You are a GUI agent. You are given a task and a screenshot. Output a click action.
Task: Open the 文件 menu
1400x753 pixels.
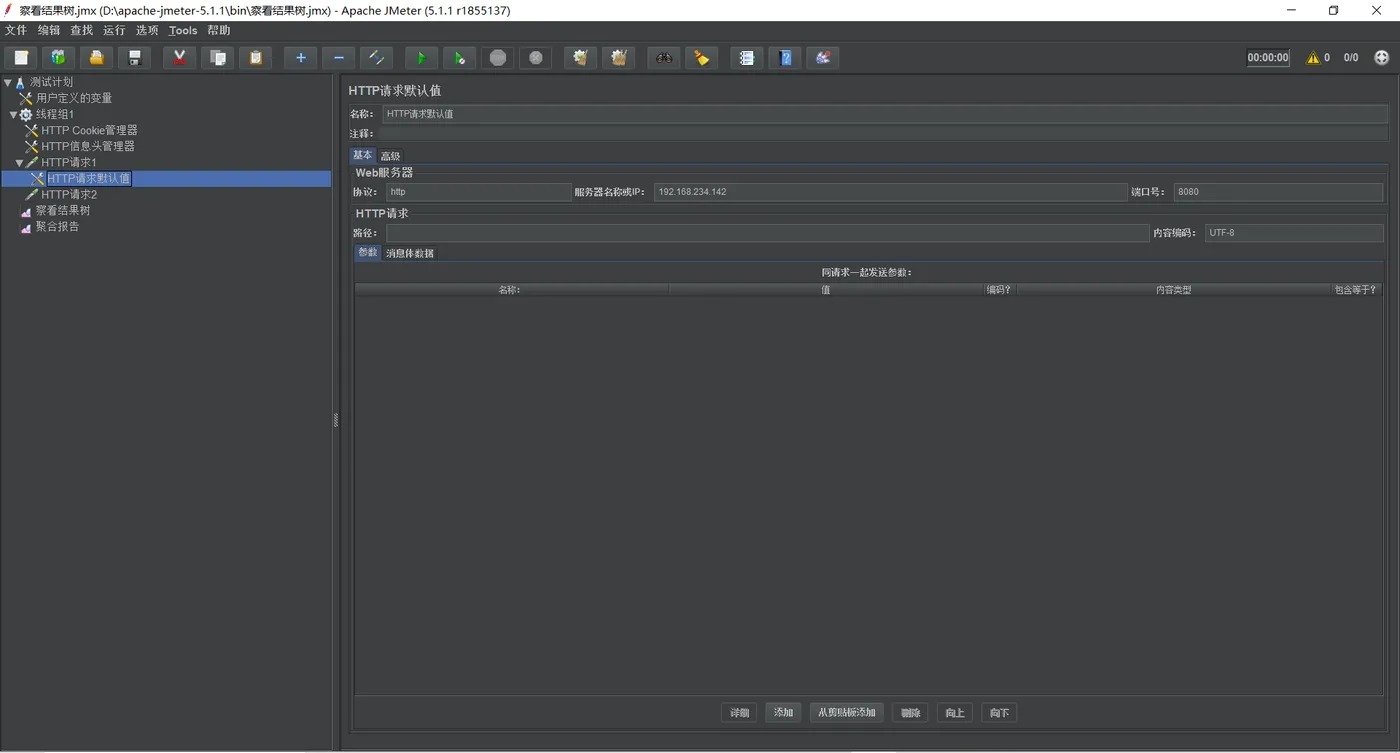pos(16,30)
